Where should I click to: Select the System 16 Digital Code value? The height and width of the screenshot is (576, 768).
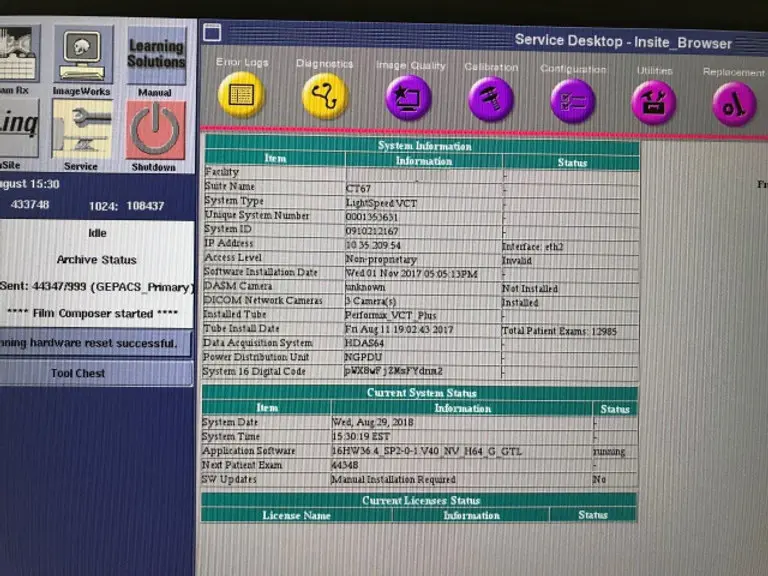pos(393,371)
